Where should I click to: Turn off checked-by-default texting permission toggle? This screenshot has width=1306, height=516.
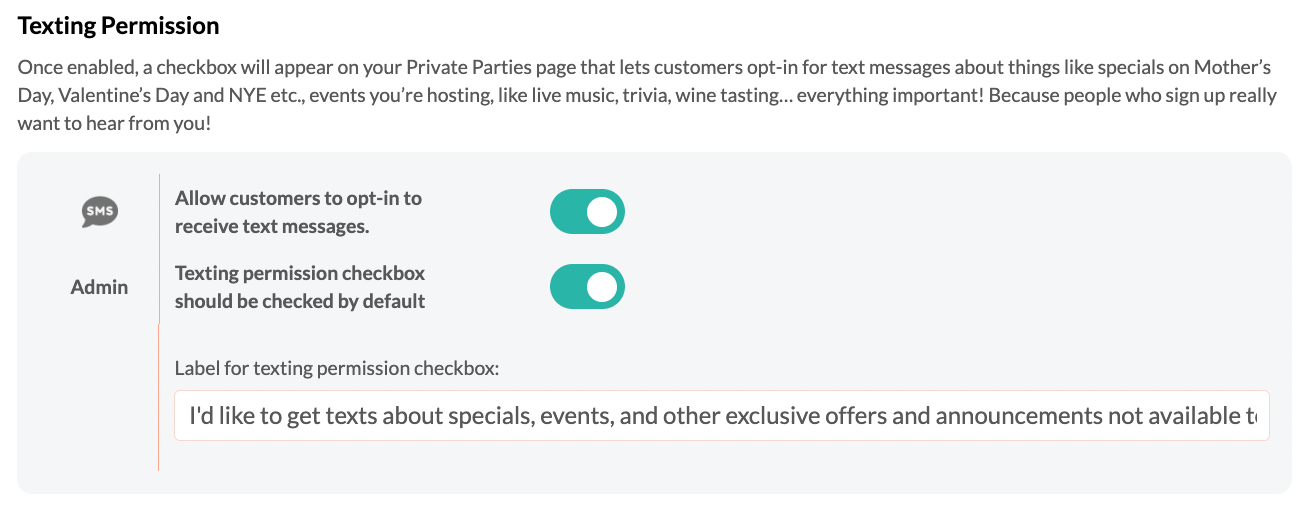(x=587, y=287)
